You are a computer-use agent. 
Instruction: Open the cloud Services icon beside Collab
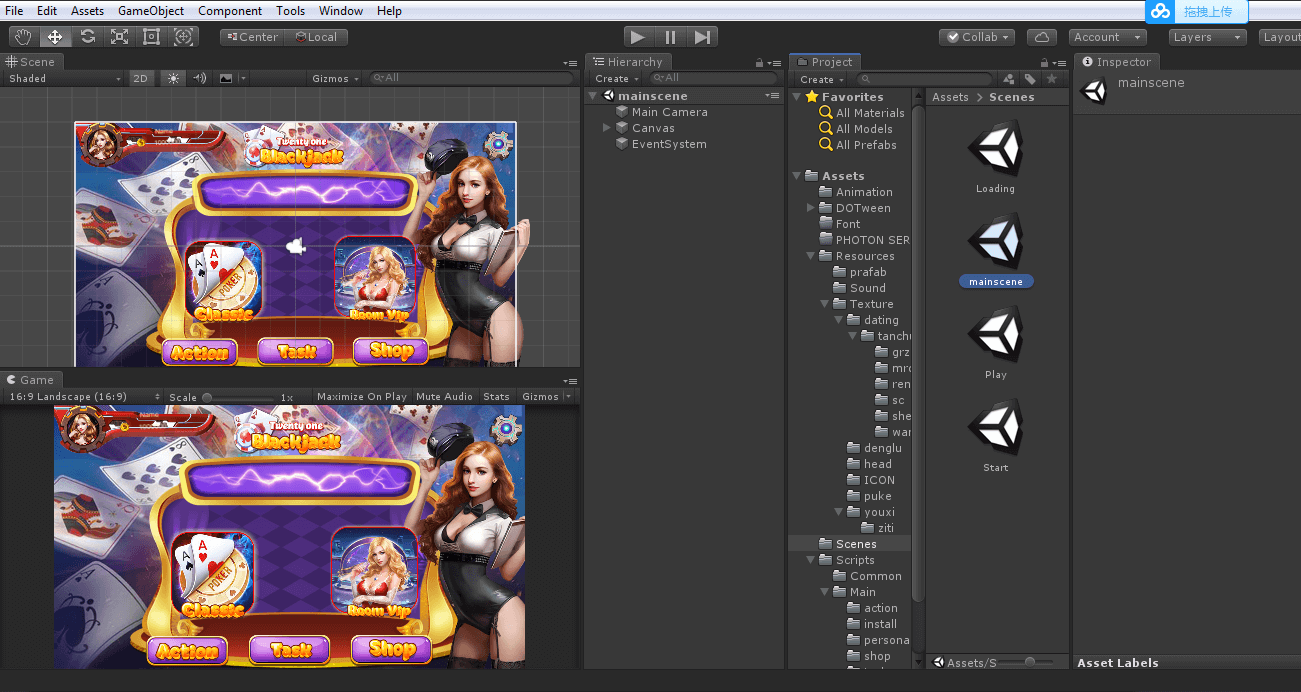pyautogui.click(x=1042, y=37)
